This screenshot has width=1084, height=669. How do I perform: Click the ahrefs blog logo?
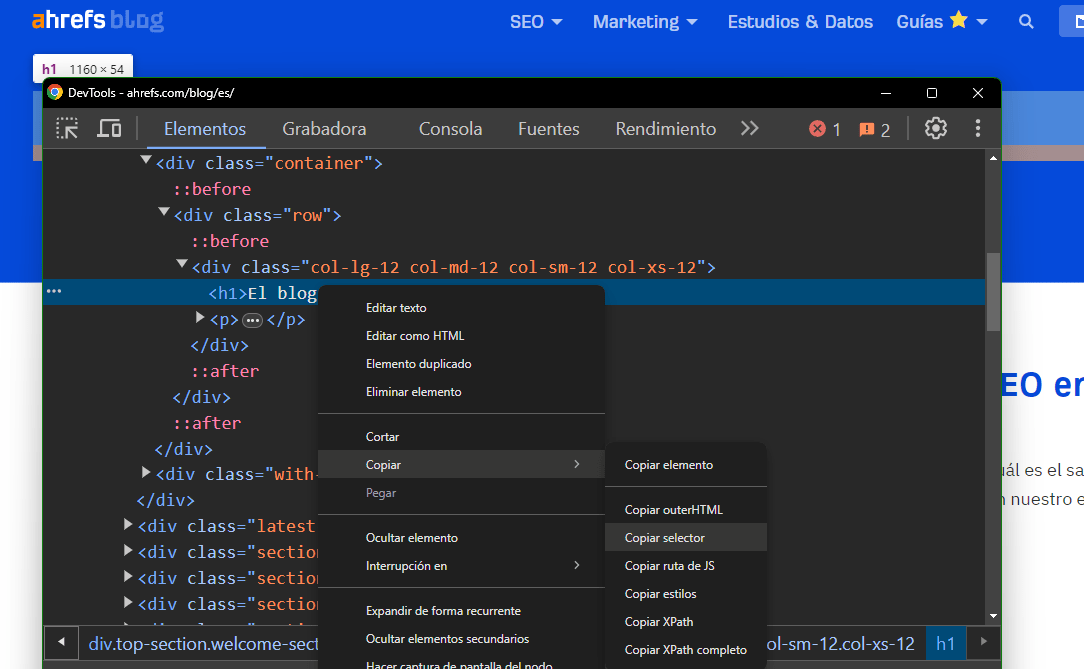click(x=96, y=19)
